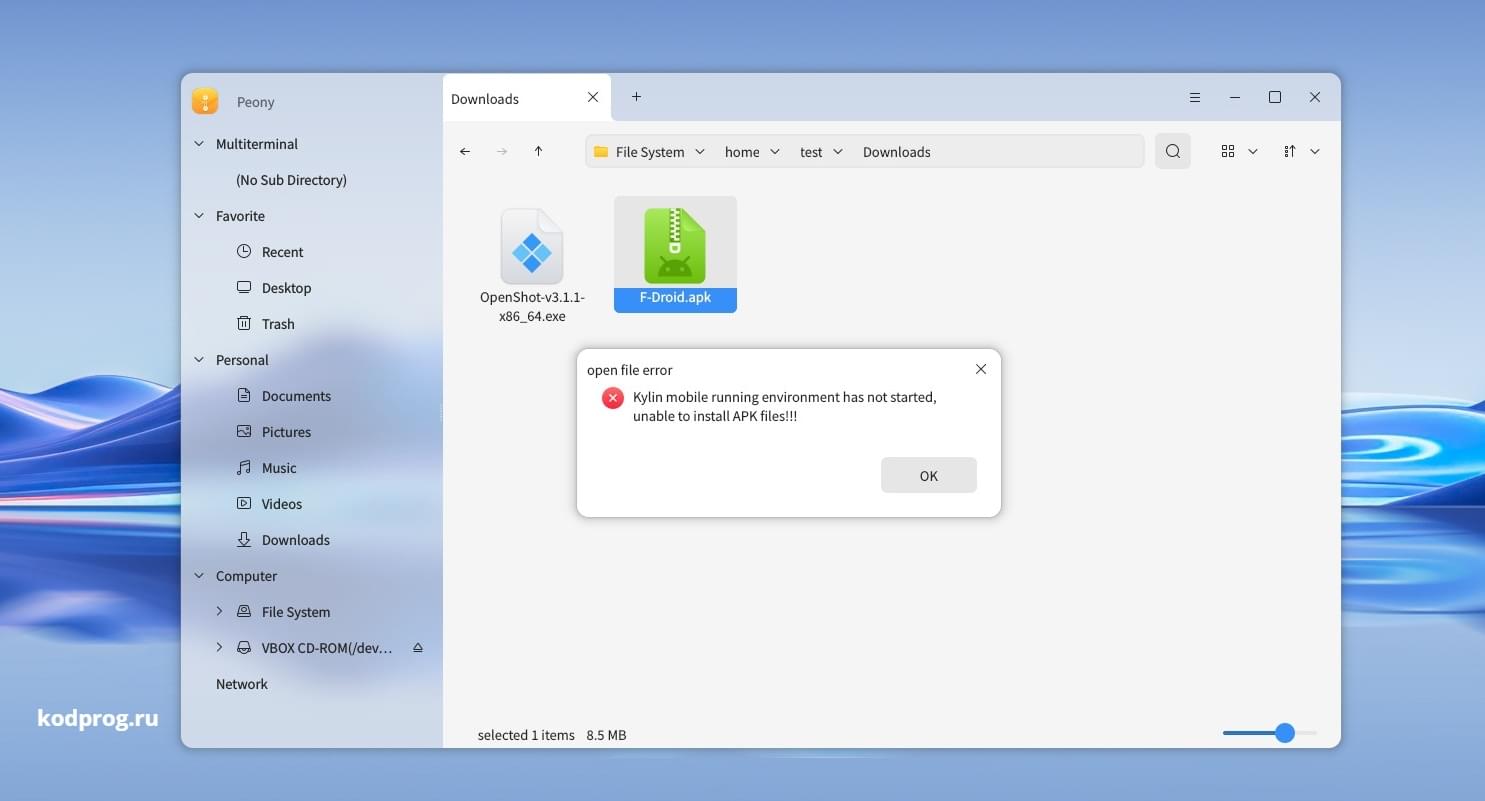The height and width of the screenshot is (801, 1485).
Task: Click the icon zoom slider handle
Action: click(x=1285, y=733)
